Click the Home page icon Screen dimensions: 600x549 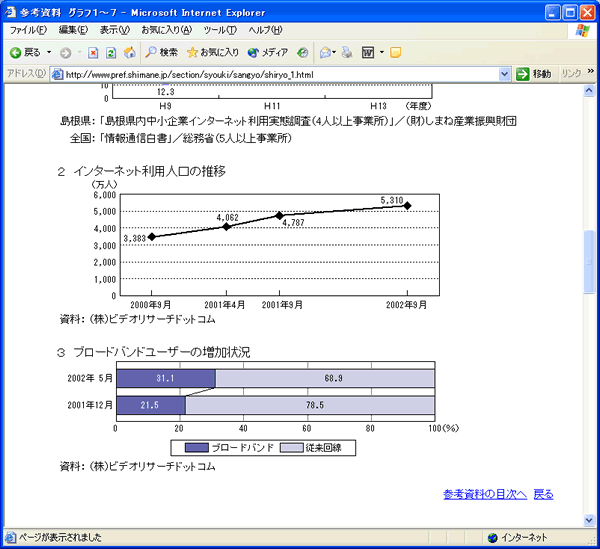coord(130,52)
